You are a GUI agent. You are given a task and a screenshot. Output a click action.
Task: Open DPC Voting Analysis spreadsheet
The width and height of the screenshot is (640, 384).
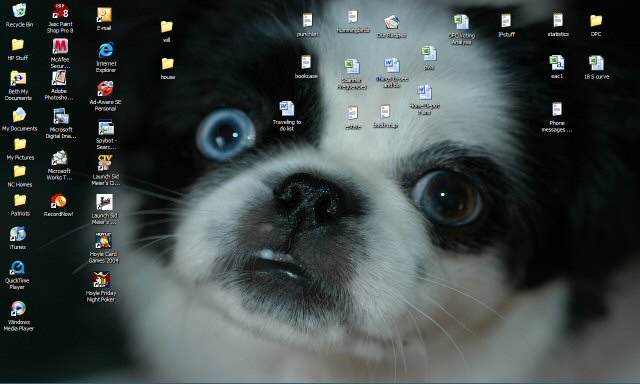click(x=461, y=22)
